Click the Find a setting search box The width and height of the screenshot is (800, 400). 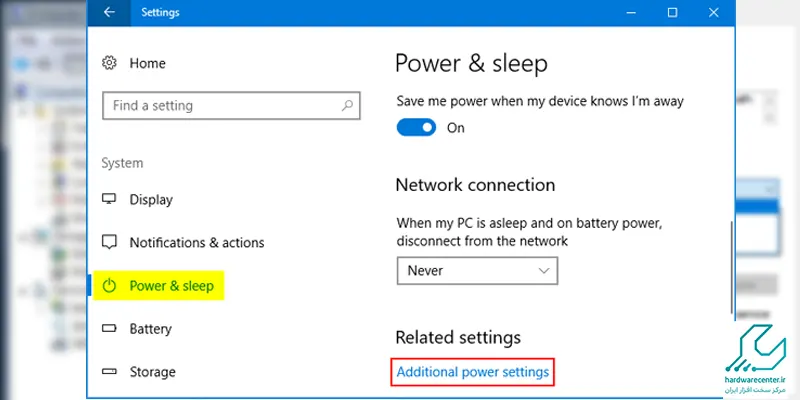click(x=231, y=106)
